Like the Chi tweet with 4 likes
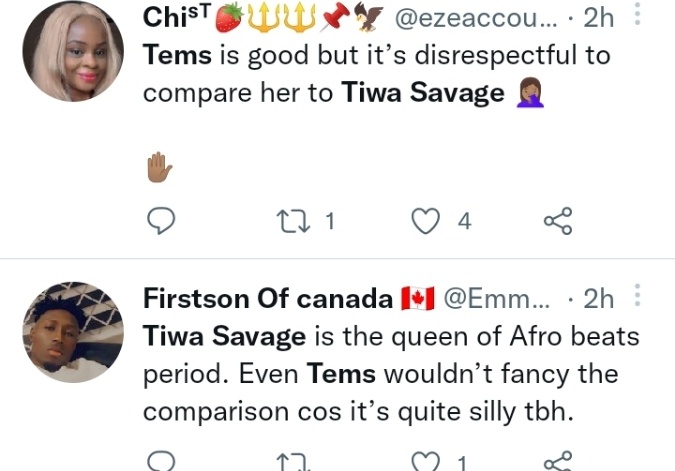The height and width of the screenshot is (471, 675). click(428, 220)
